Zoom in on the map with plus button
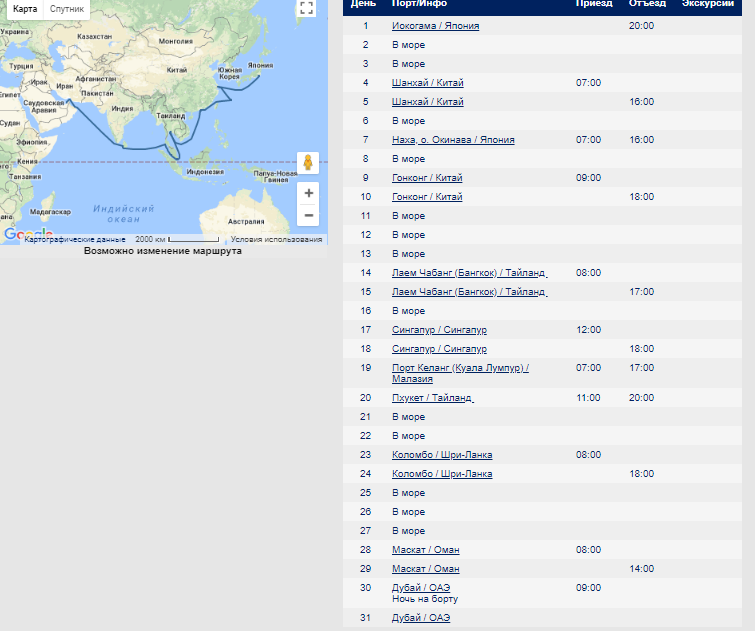The width and height of the screenshot is (755, 631). click(309, 193)
